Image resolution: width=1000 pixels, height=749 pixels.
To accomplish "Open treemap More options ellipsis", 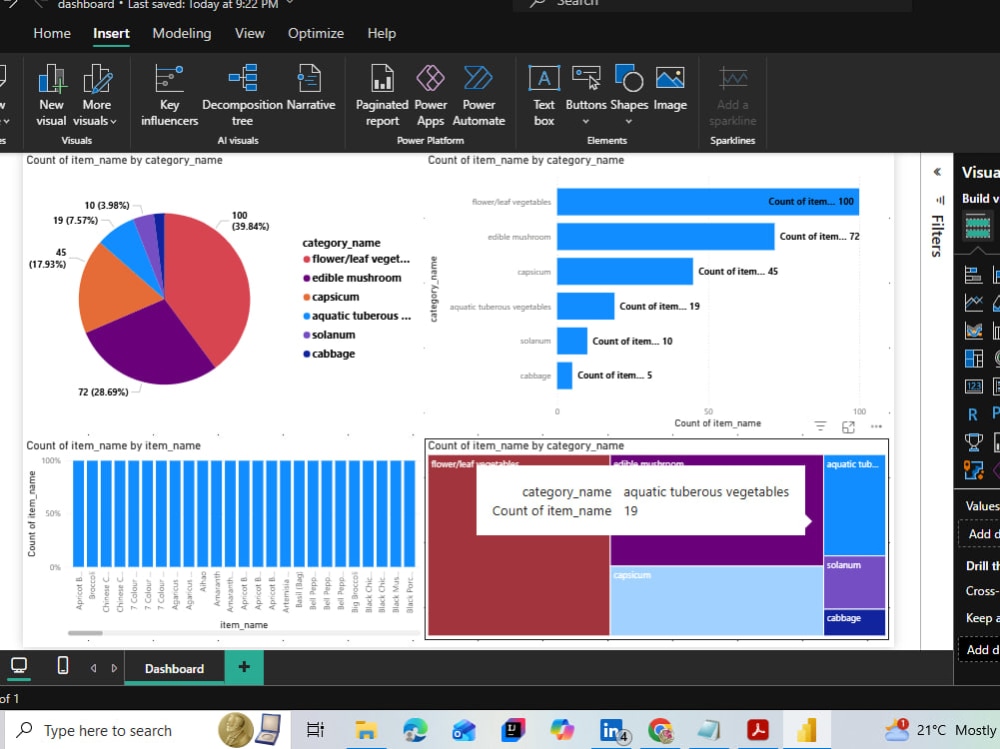I will click(876, 426).
